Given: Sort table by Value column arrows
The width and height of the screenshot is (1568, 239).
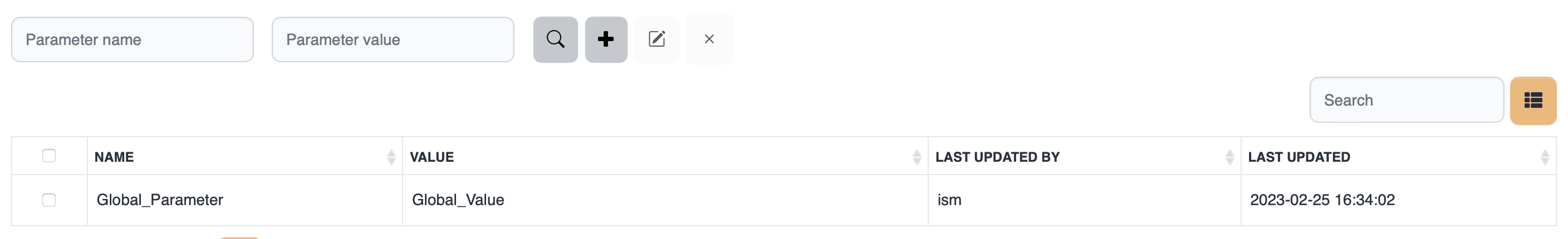Looking at the screenshot, I should coord(917,157).
